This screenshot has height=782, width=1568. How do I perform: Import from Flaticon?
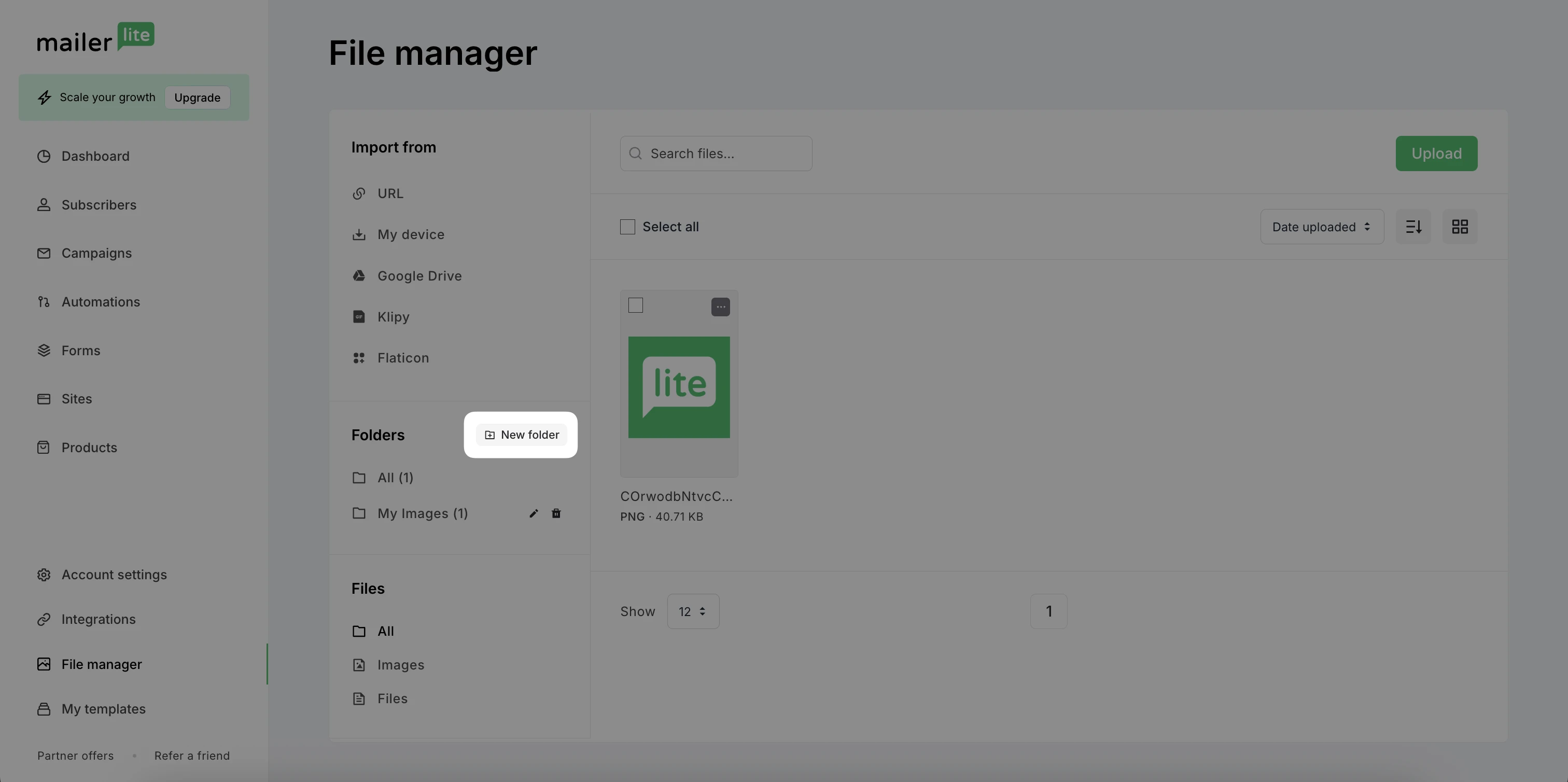pos(403,358)
